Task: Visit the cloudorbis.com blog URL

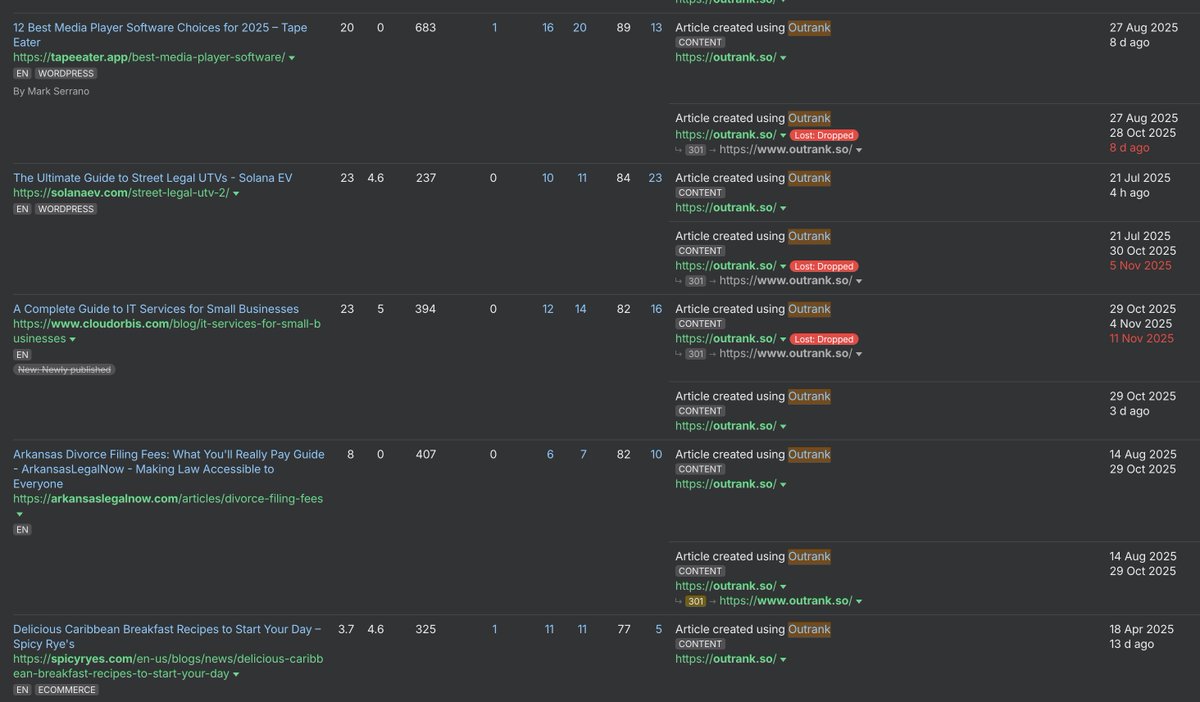Action: point(168,331)
